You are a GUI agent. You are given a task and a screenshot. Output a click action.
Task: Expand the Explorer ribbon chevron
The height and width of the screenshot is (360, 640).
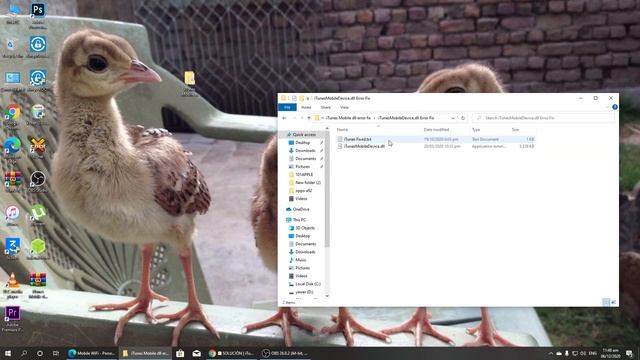click(x=607, y=107)
